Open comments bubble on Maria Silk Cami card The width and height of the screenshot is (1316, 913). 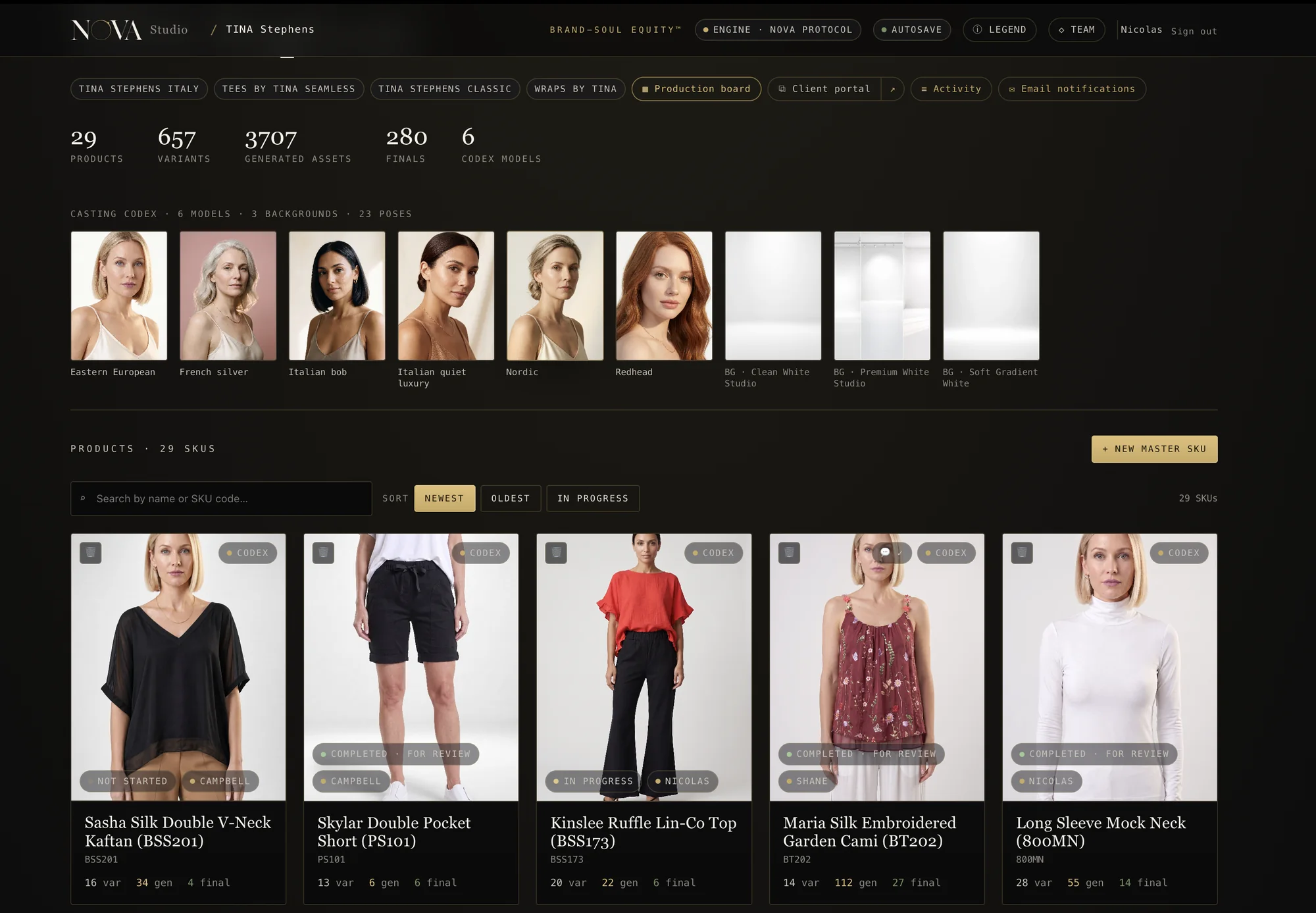pyautogui.click(x=885, y=553)
